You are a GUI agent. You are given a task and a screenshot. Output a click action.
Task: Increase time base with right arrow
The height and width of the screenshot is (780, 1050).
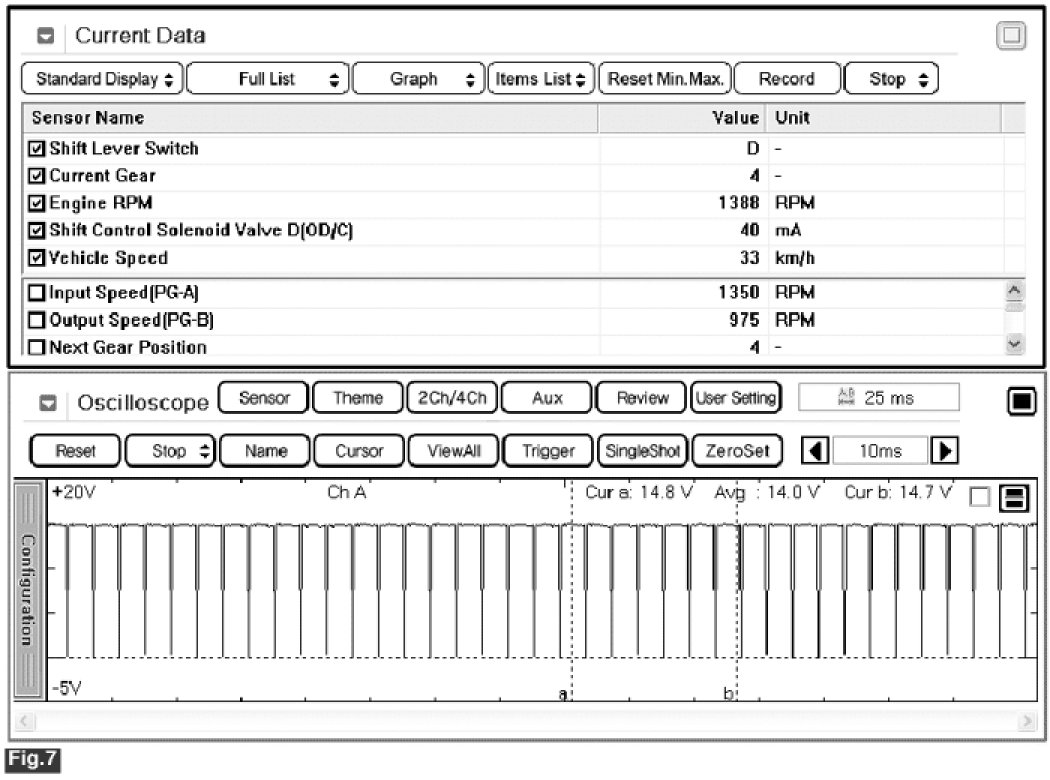click(x=941, y=451)
